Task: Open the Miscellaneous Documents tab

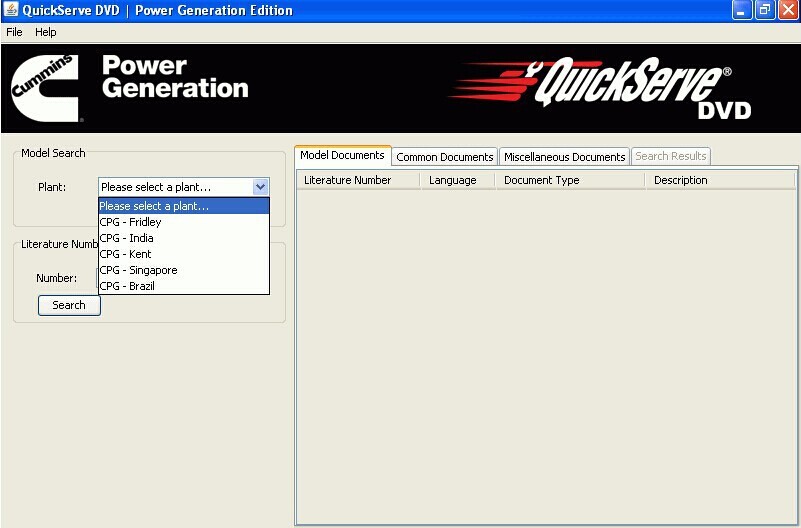Action: coord(564,157)
